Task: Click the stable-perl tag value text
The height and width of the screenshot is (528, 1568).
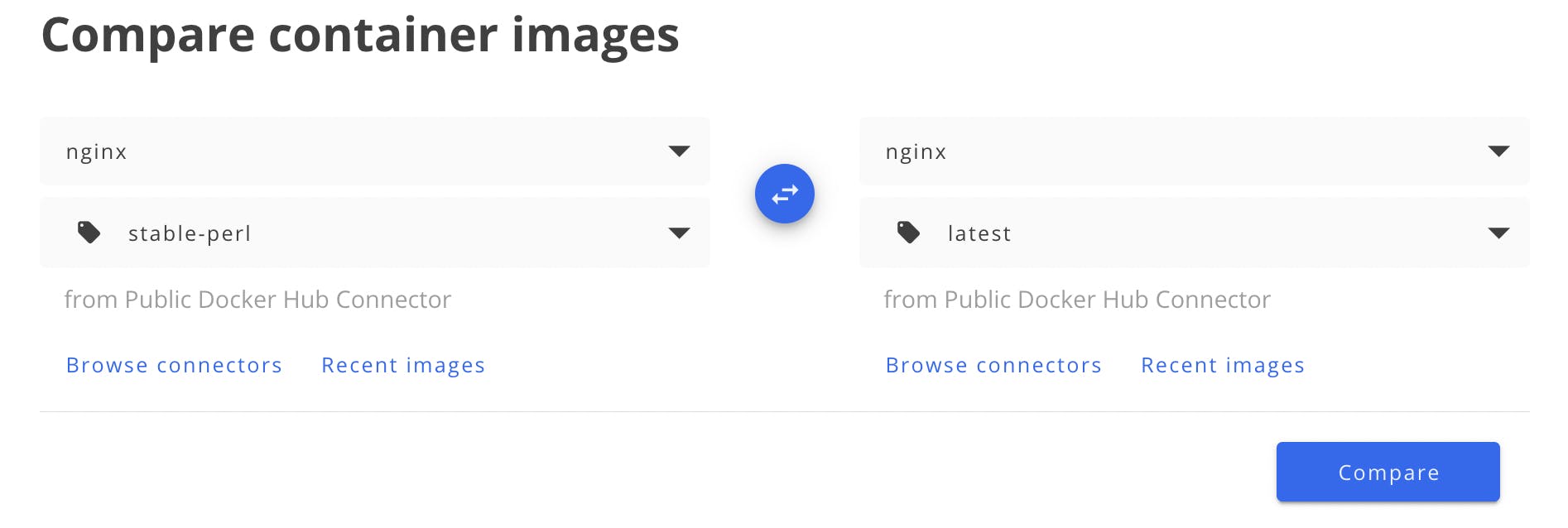Action: 190,233
